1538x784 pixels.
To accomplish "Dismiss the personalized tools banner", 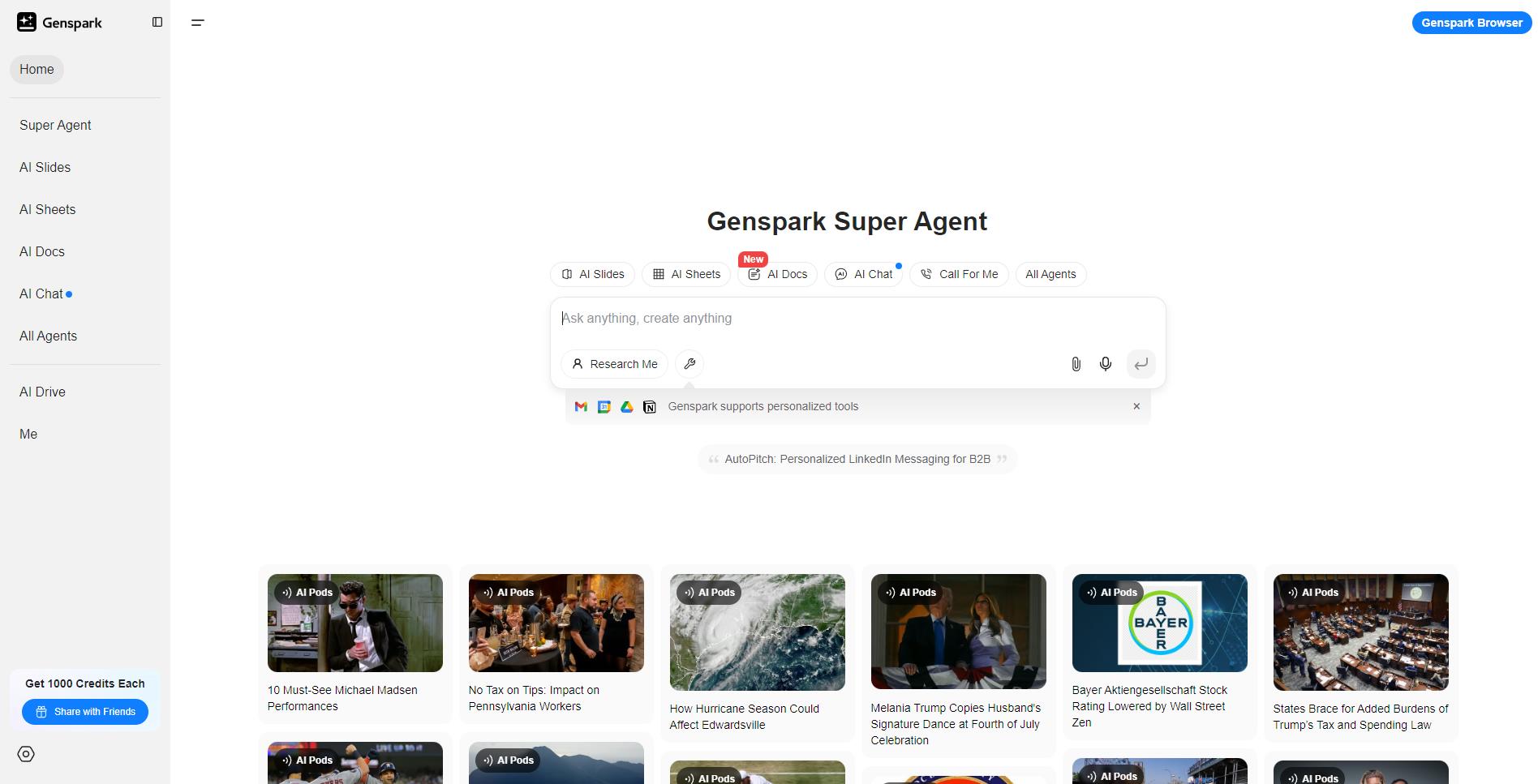I will (x=1136, y=406).
